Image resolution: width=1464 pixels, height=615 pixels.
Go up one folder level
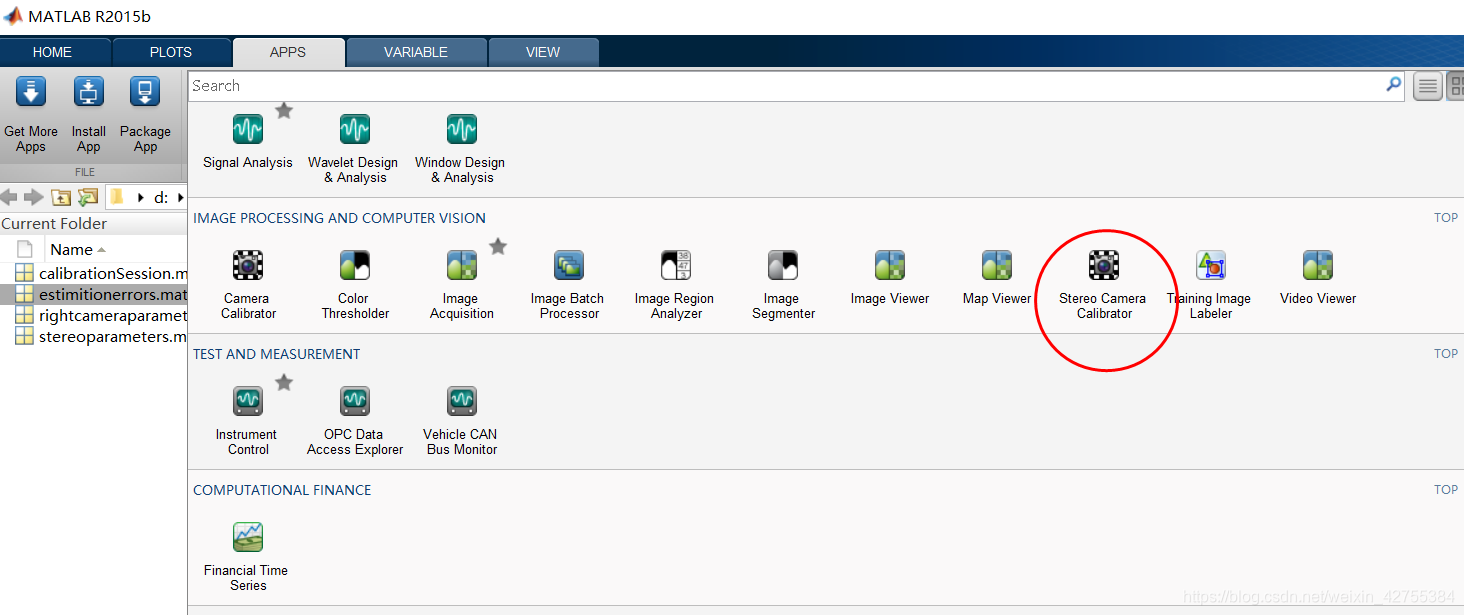click(61, 197)
